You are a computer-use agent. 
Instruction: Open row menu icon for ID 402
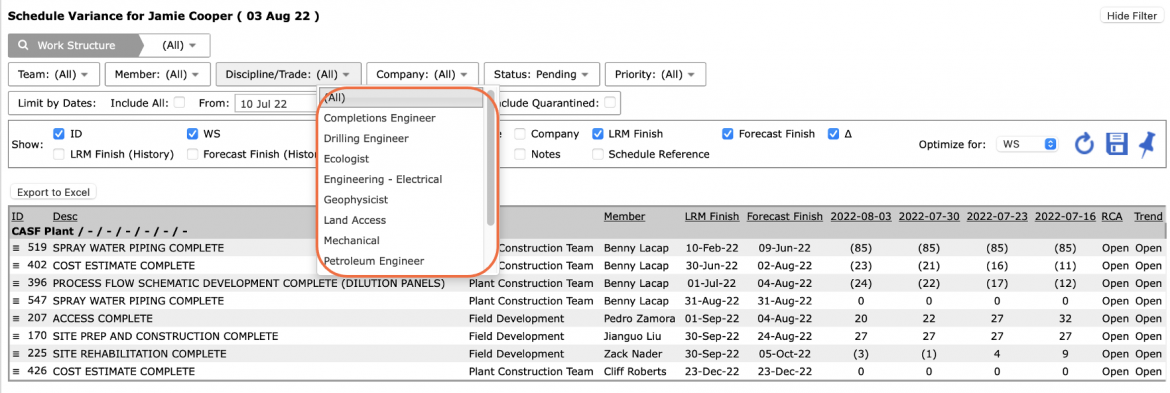click(x=16, y=265)
